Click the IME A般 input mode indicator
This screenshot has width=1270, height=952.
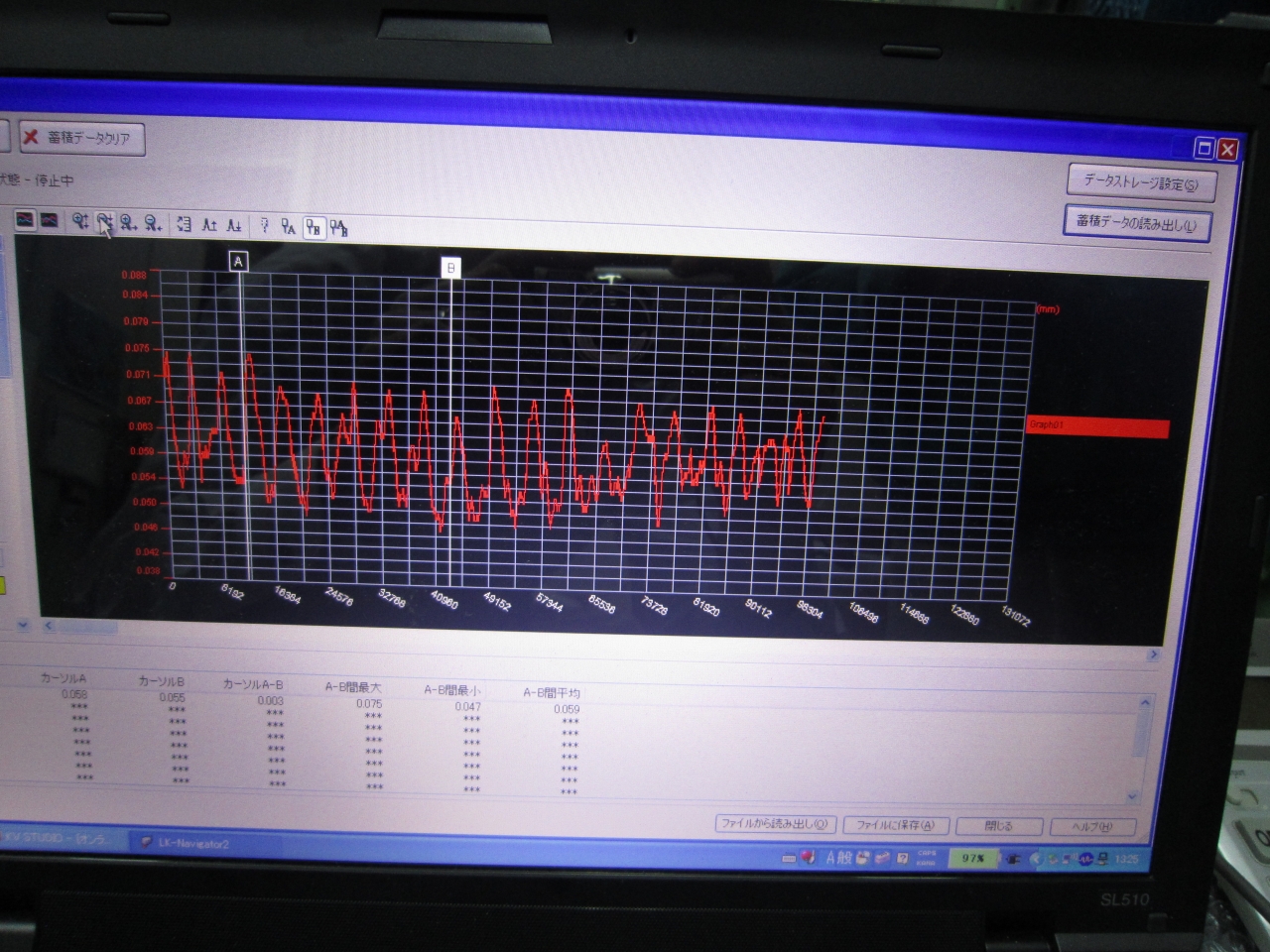click(838, 858)
